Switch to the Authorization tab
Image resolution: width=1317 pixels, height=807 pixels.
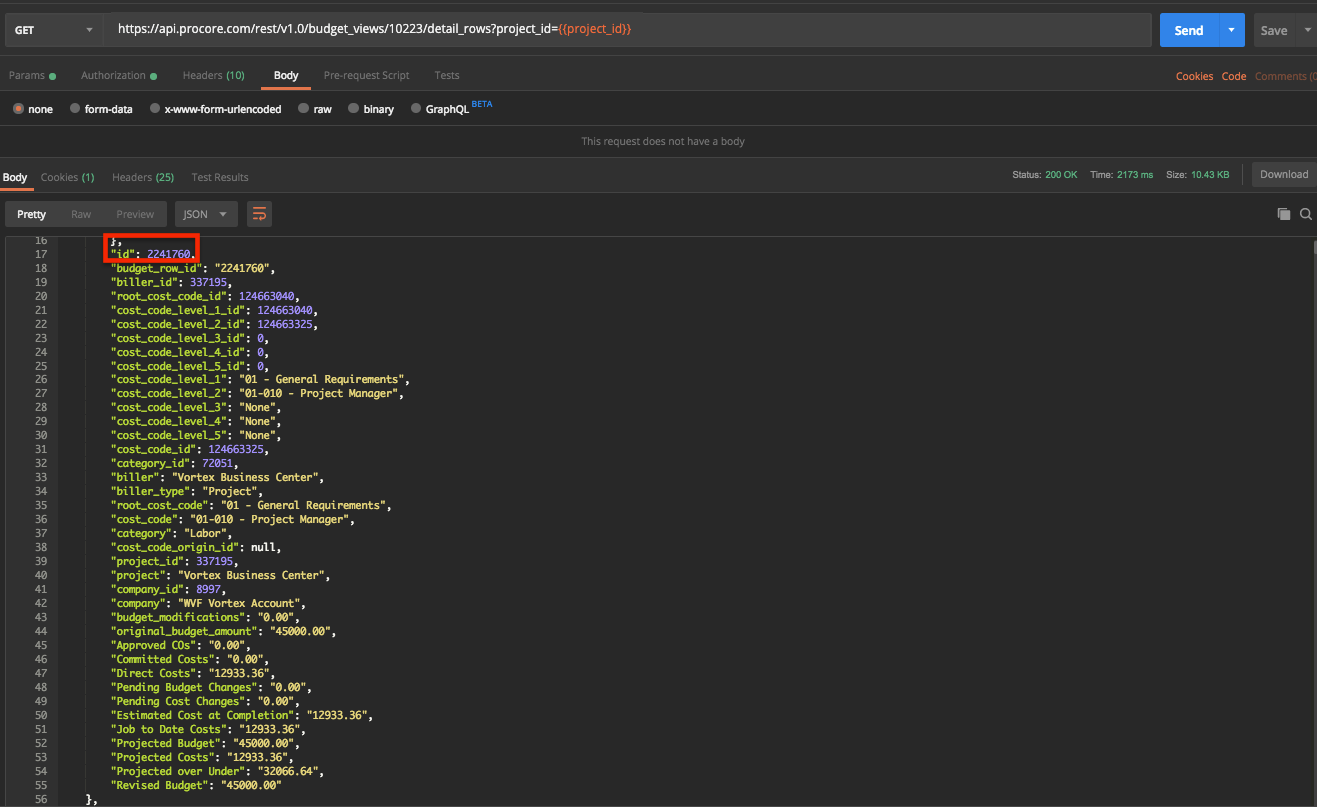pos(113,76)
